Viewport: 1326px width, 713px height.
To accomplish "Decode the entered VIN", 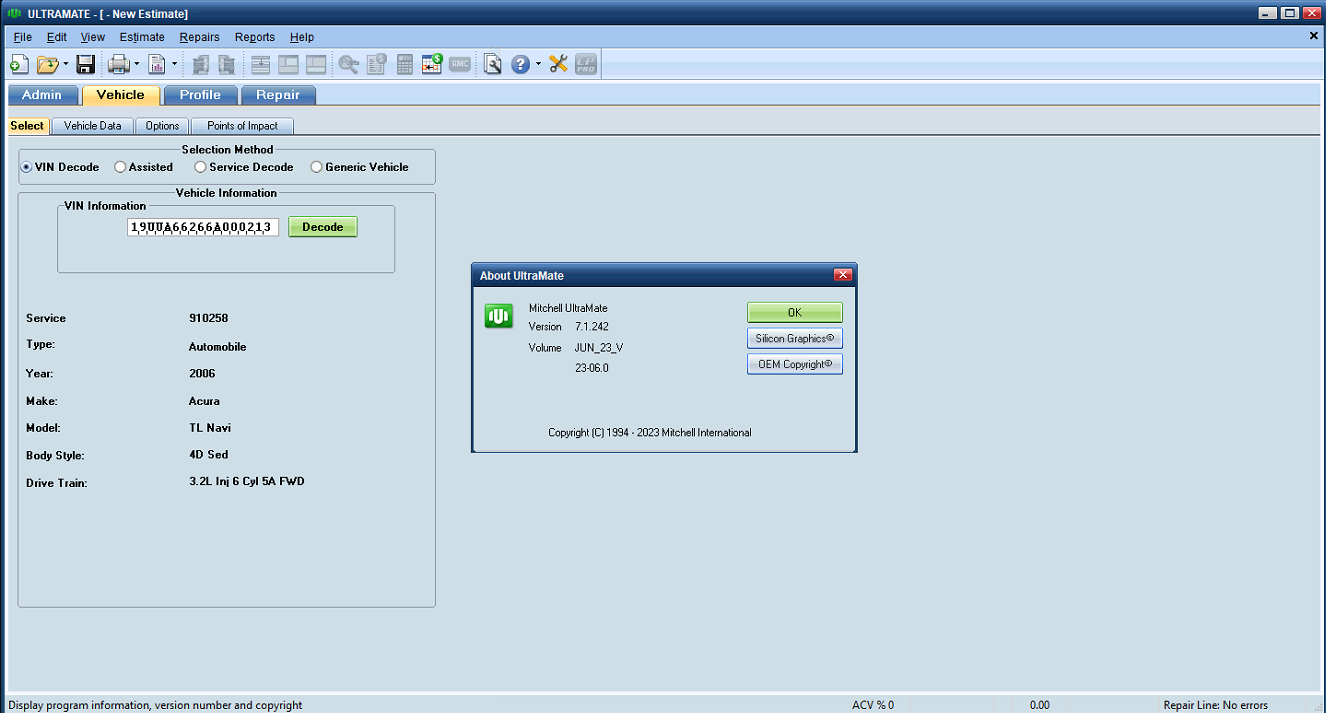I will (x=322, y=226).
